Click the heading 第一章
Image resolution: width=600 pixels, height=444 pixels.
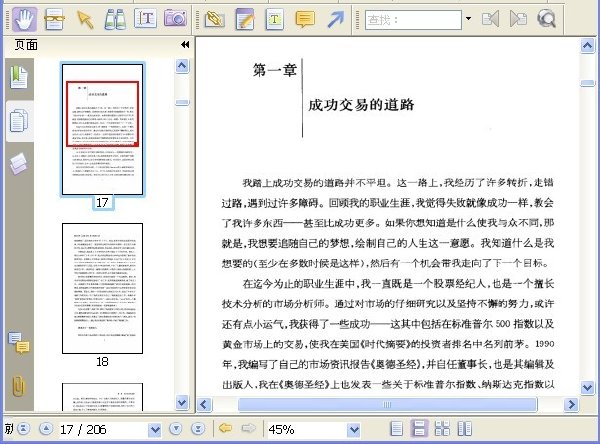click(x=274, y=70)
